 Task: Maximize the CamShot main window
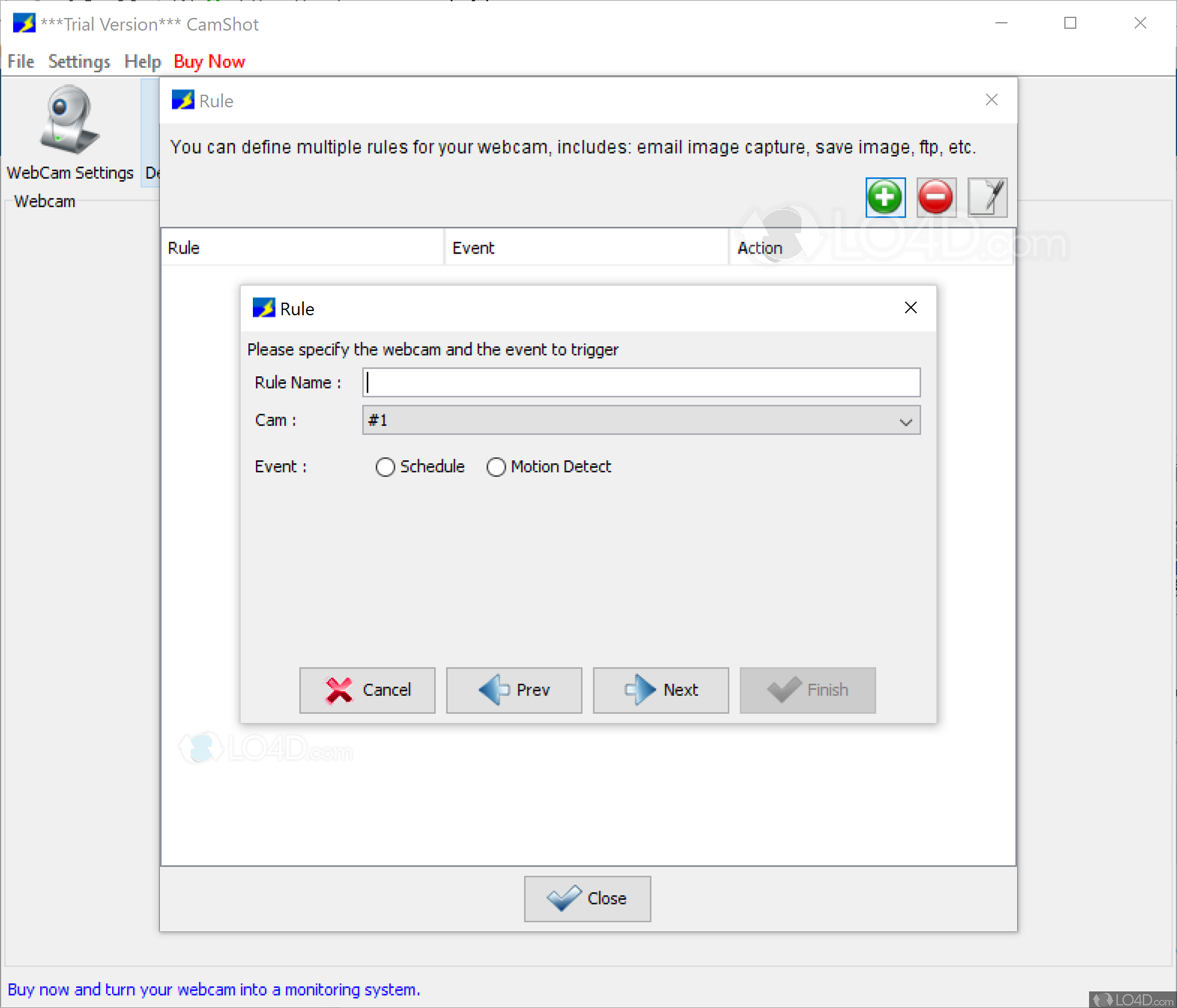click(1070, 23)
